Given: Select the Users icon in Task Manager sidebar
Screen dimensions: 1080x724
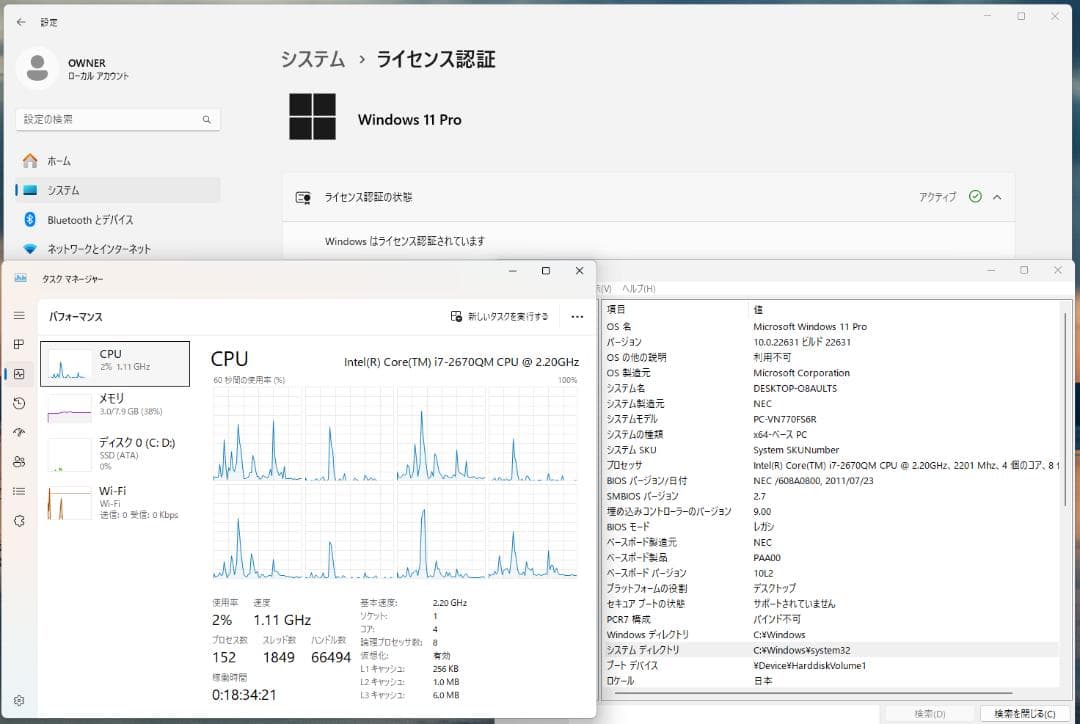Looking at the screenshot, I should (17, 461).
